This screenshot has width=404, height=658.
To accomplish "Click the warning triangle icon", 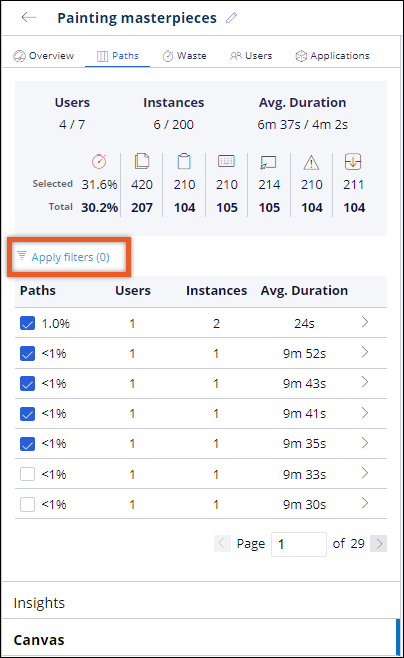I will click(x=311, y=162).
